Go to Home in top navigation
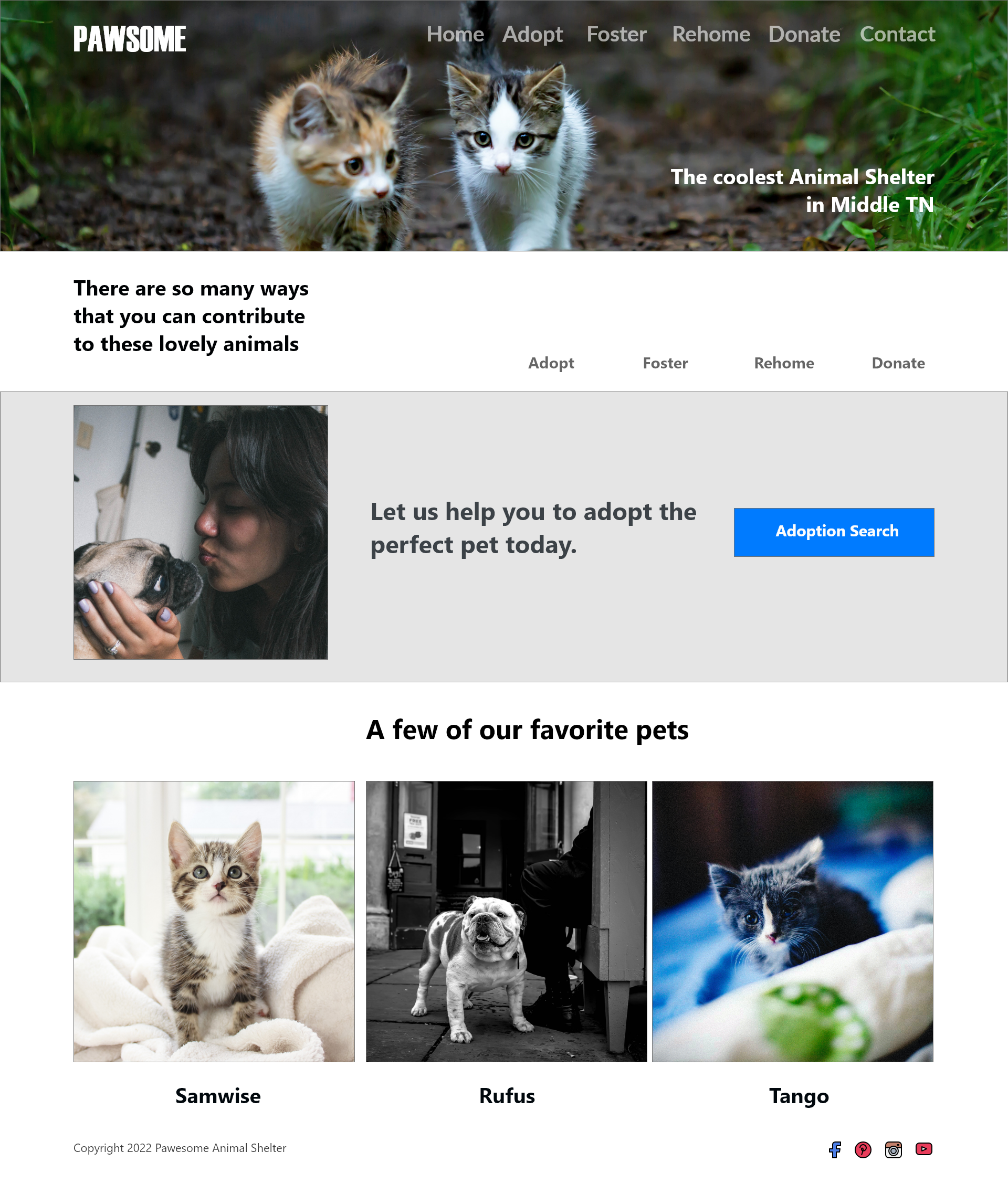The image size is (1008, 1184). tap(455, 34)
